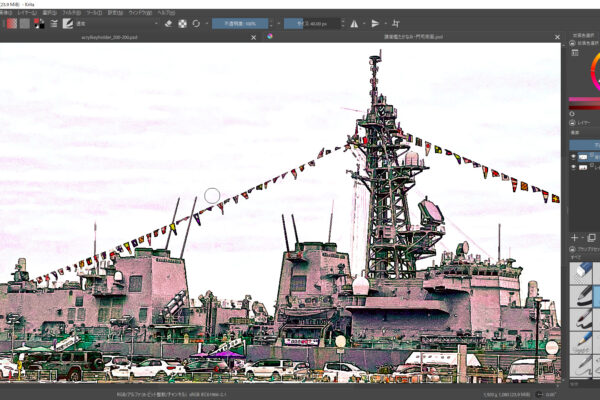Expand options next to reload preset

pyautogui.click(x=207, y=24)
